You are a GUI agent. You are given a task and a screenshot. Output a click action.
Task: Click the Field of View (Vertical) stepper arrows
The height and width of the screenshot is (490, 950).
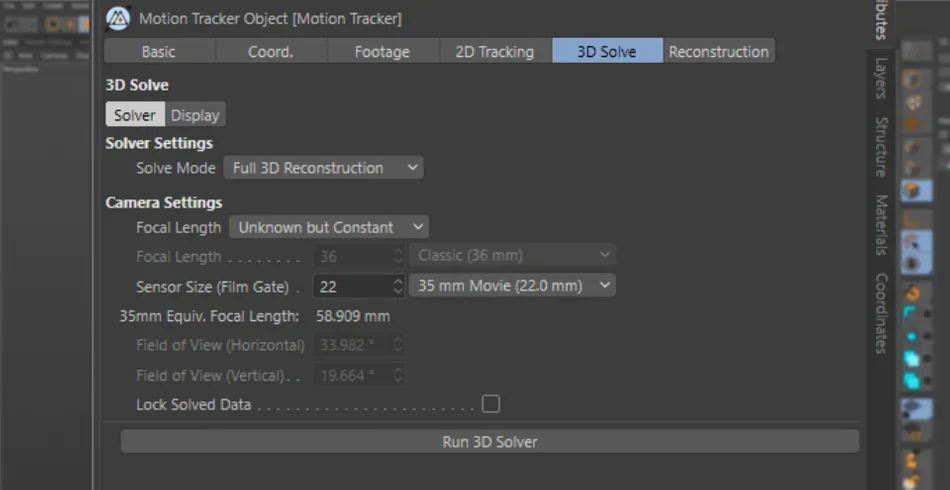[x=398, y=375]
